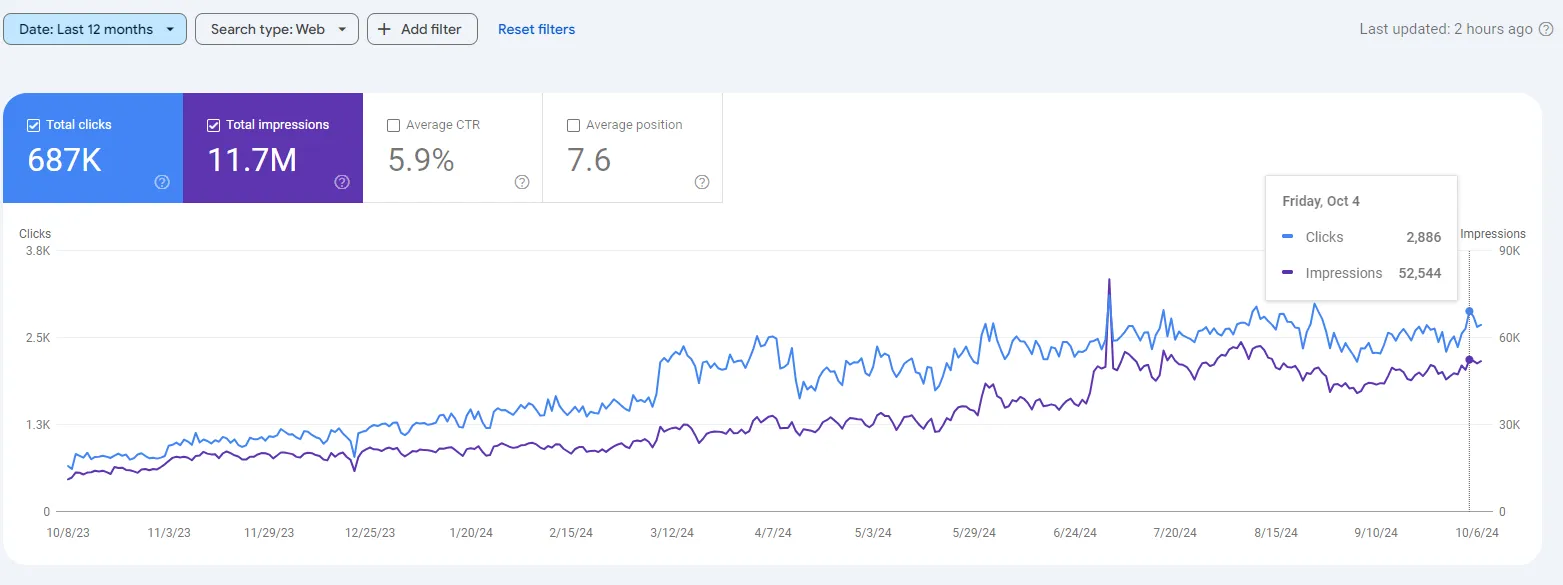
Task: Click the Average position help icon
Action: pyautogui.click(x=702, y=182)
